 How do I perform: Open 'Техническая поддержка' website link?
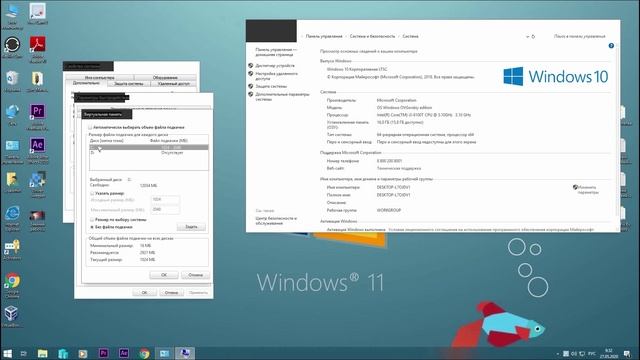(399, 168)
